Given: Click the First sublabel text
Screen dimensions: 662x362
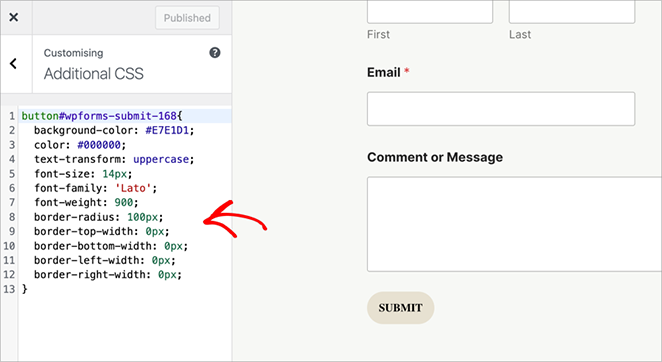Looking at the screenshot, I should (378, 34).
